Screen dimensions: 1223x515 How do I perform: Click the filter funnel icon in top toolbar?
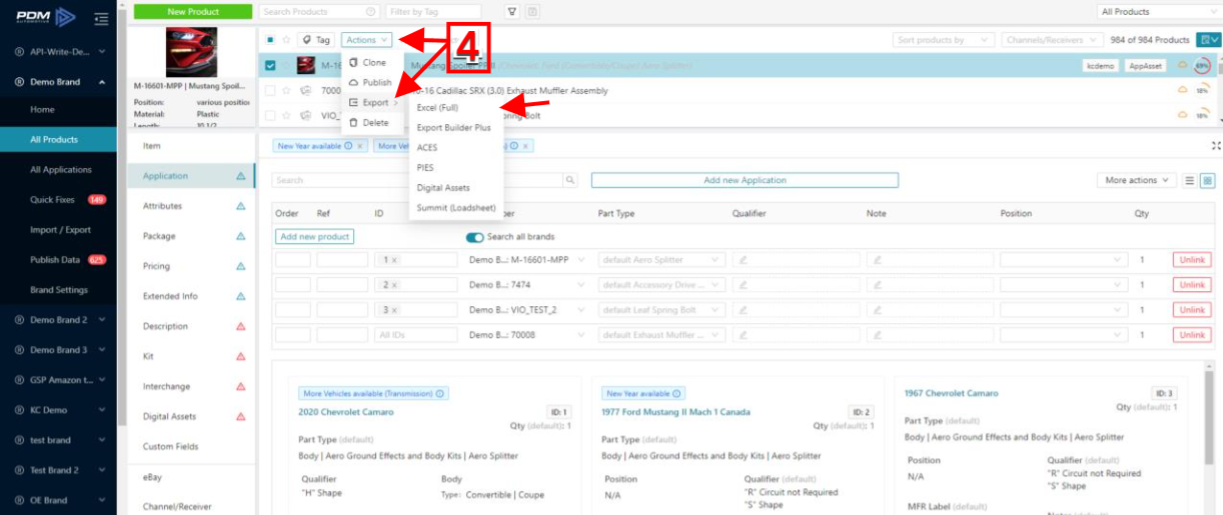tap(512, 12)
